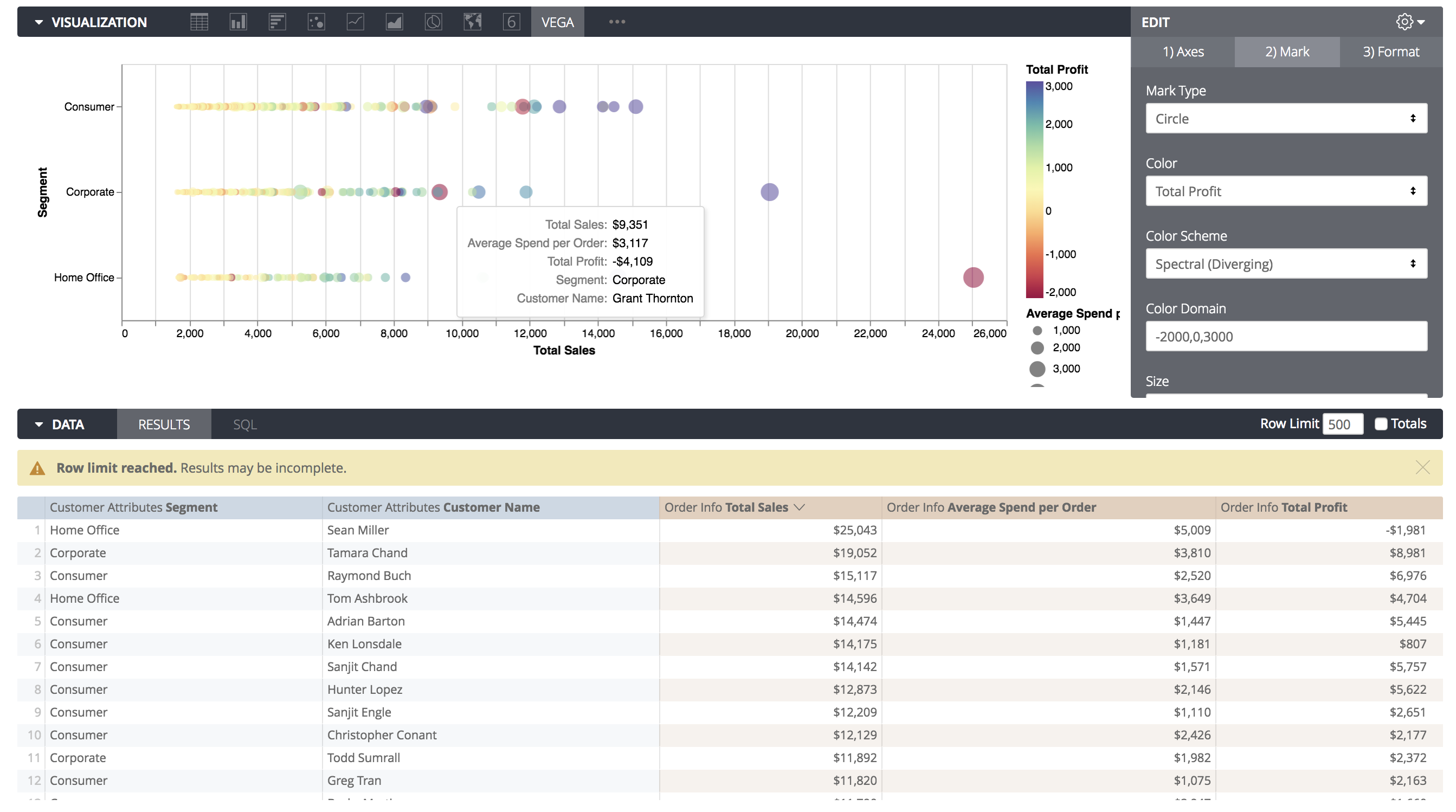Choose the horizontal bar chart icon
1456x812 pixels.
(x=277, y=22)
